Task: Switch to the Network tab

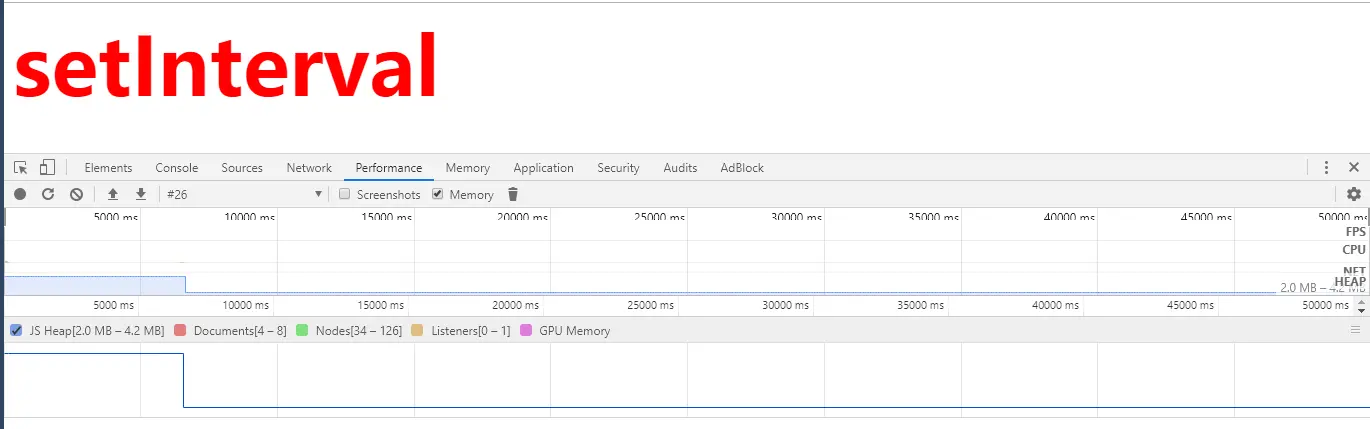Action: tap(309, 168)
